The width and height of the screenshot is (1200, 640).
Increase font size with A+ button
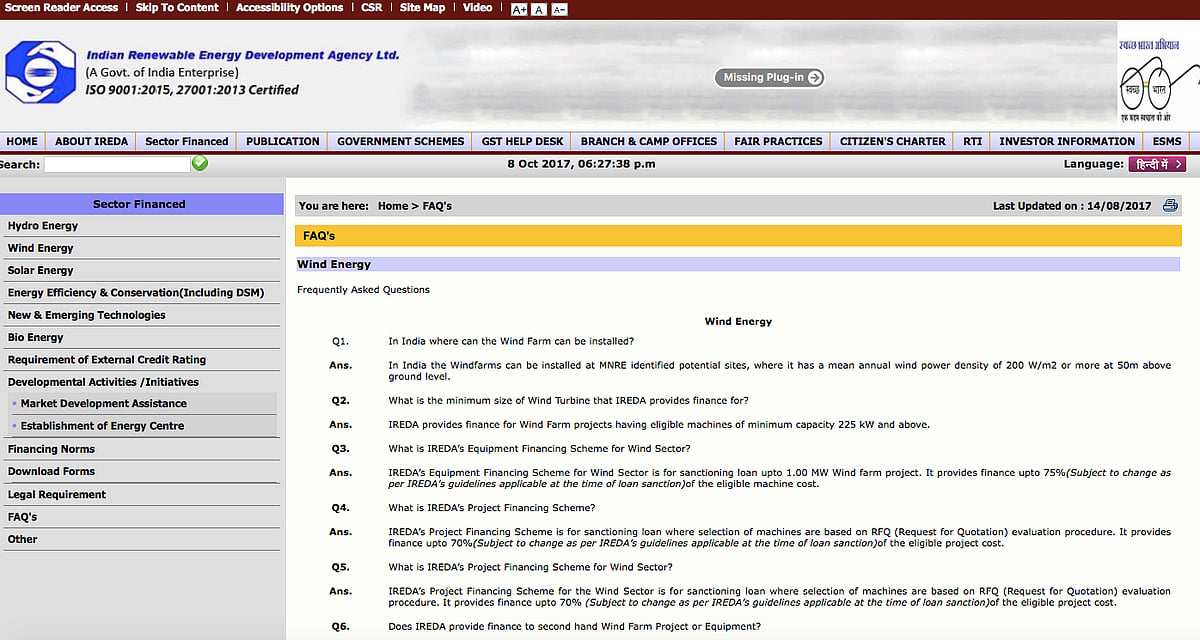(x=519, y=9)
